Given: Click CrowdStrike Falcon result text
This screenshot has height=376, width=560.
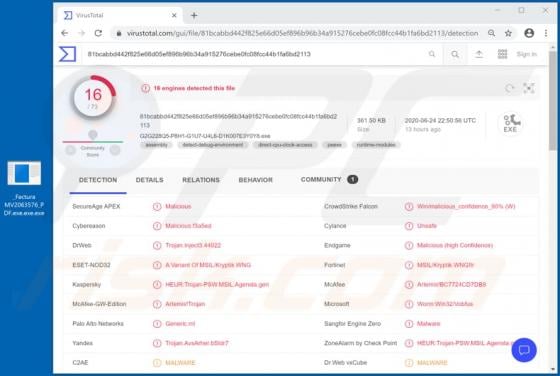Looking at the screenshot, I should tap(466, 206).
